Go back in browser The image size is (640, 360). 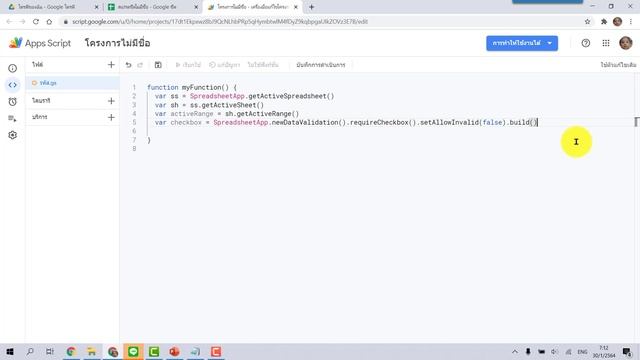point(9,22)
